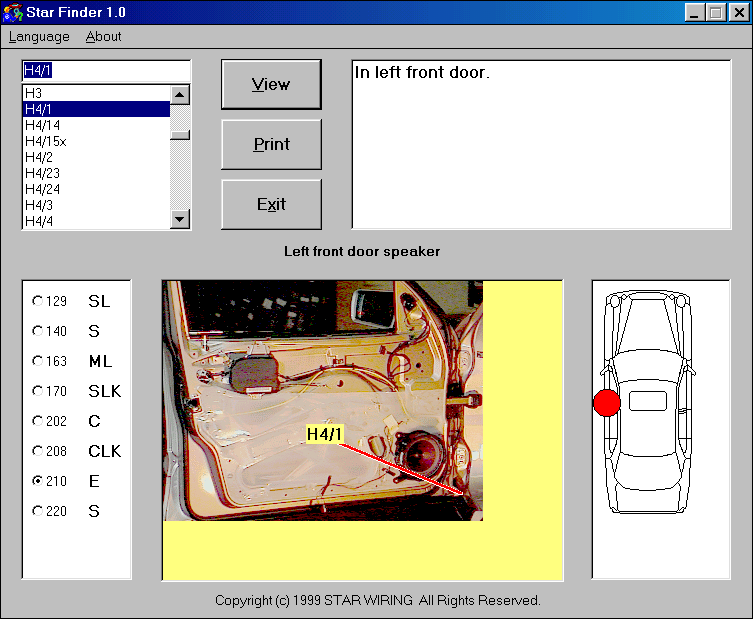
Task: Close the Star Finder window
Action: 740,12
